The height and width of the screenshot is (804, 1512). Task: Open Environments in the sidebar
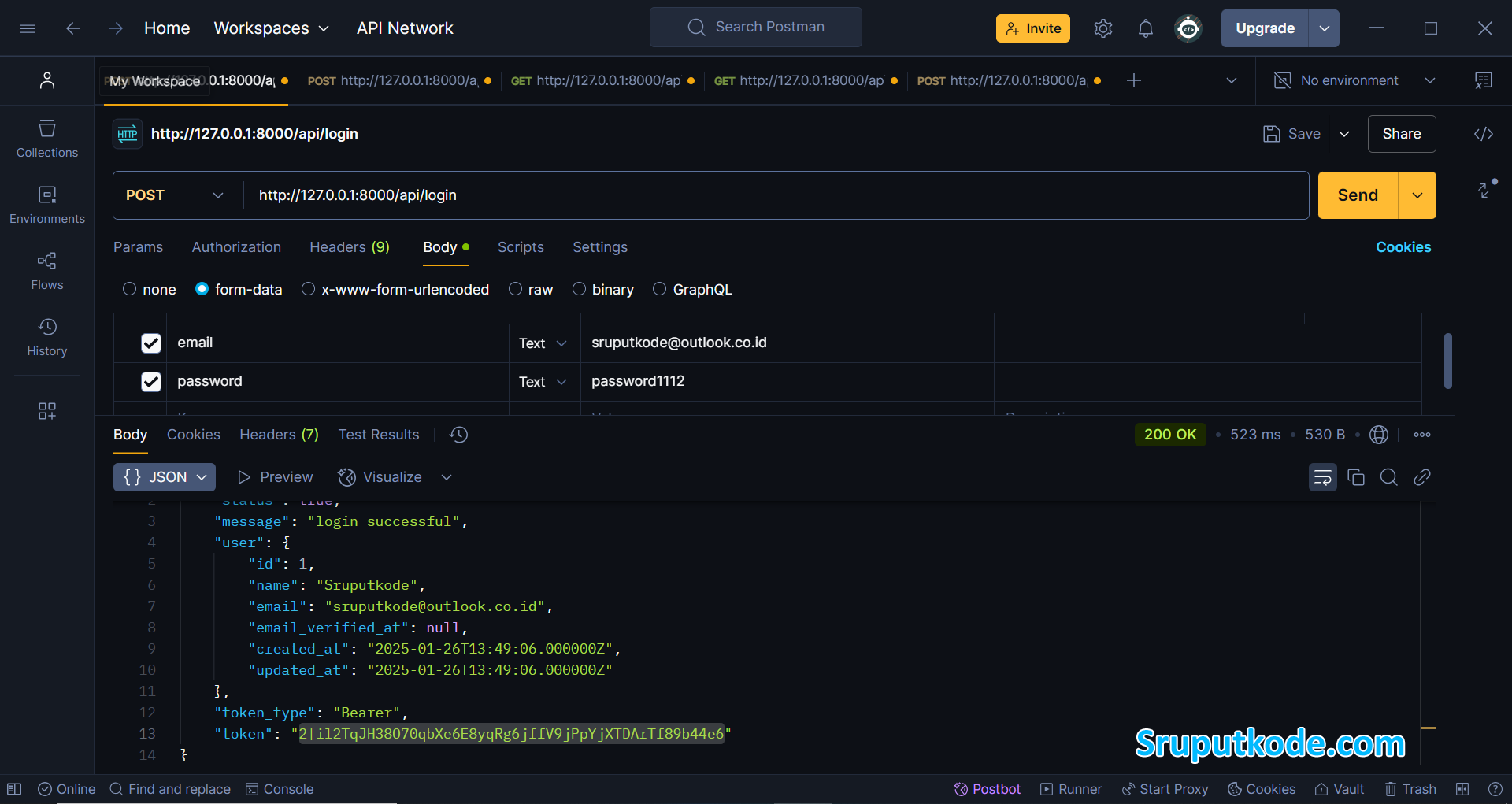[47, 206]
